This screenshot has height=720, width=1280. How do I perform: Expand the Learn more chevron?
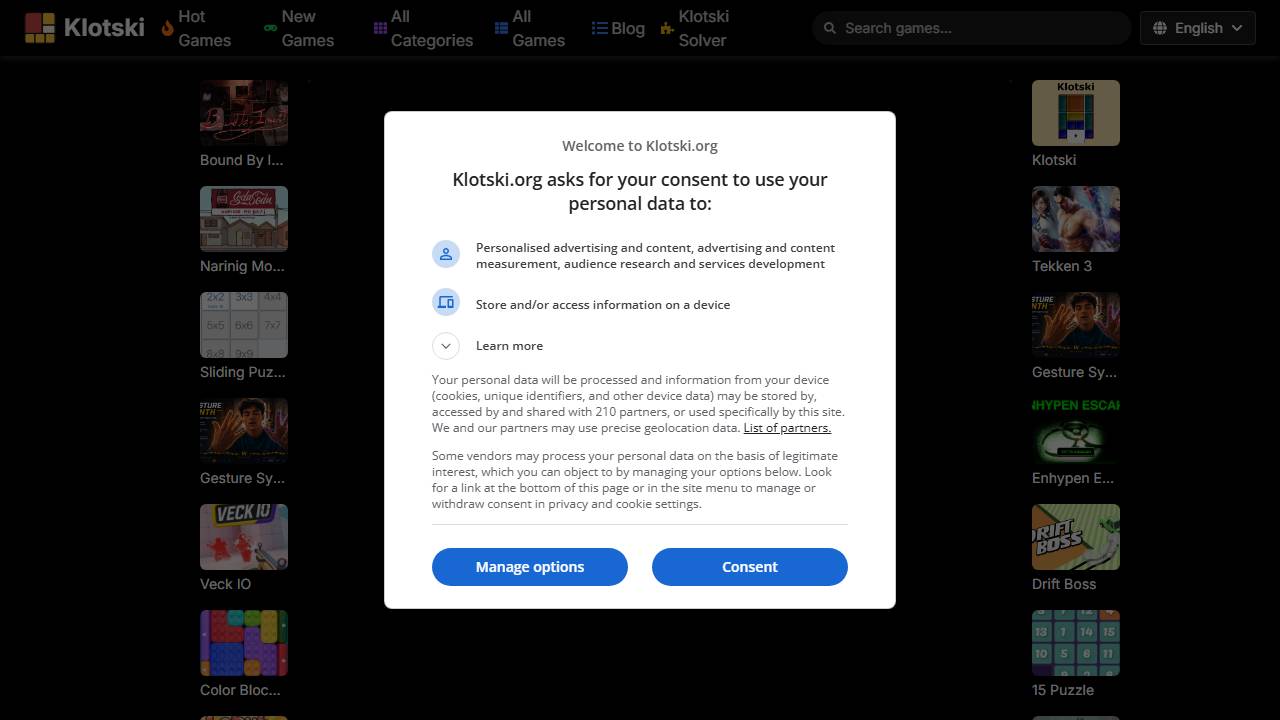(446, 346)
